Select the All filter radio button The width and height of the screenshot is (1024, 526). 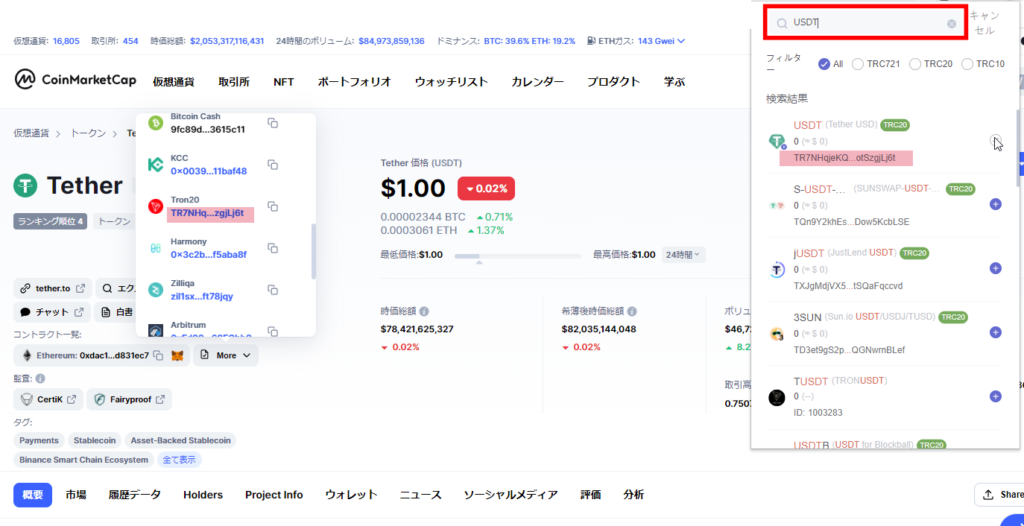[x=824, y=64]
